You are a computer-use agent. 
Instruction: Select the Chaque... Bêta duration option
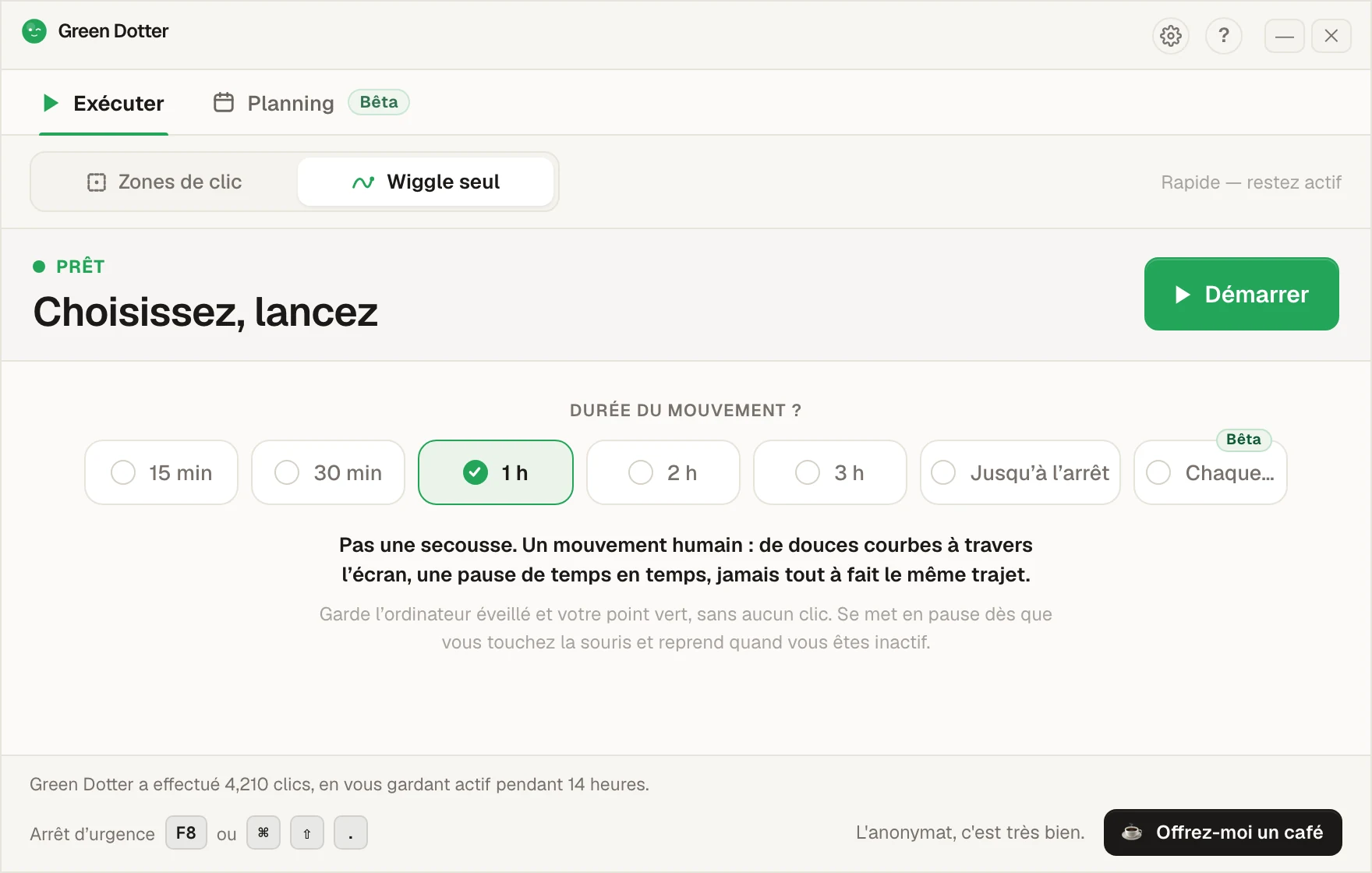1211,472
